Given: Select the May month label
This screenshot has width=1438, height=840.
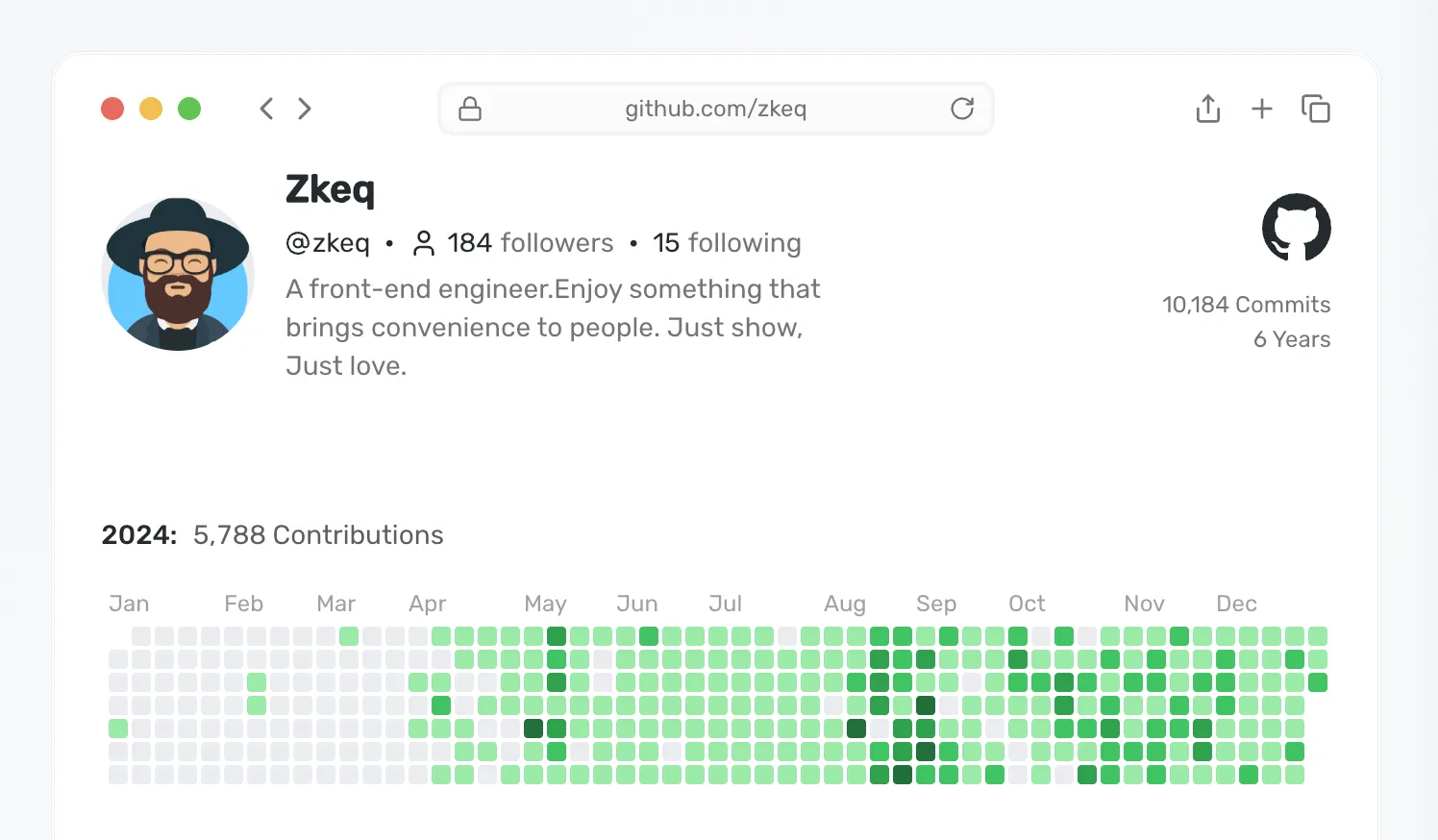Looking at the screenshot, I should click(545, 604).
